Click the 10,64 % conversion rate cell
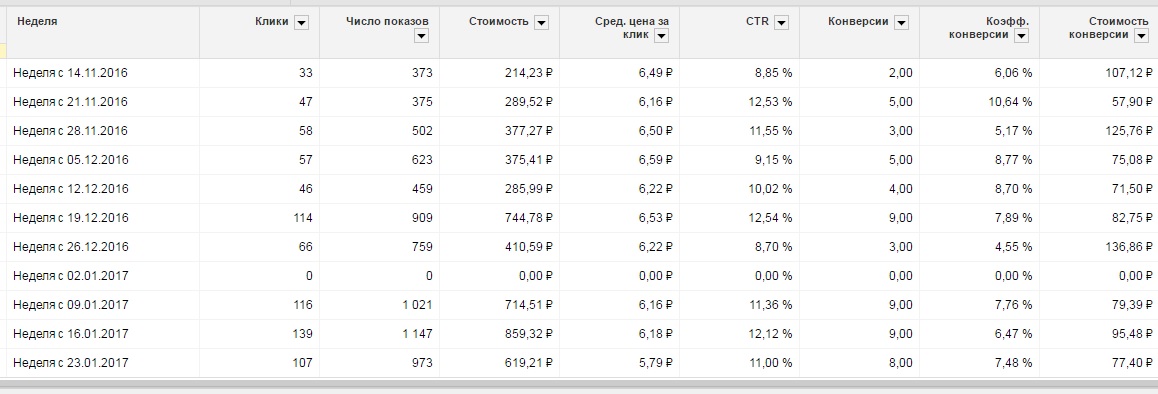 979,102
